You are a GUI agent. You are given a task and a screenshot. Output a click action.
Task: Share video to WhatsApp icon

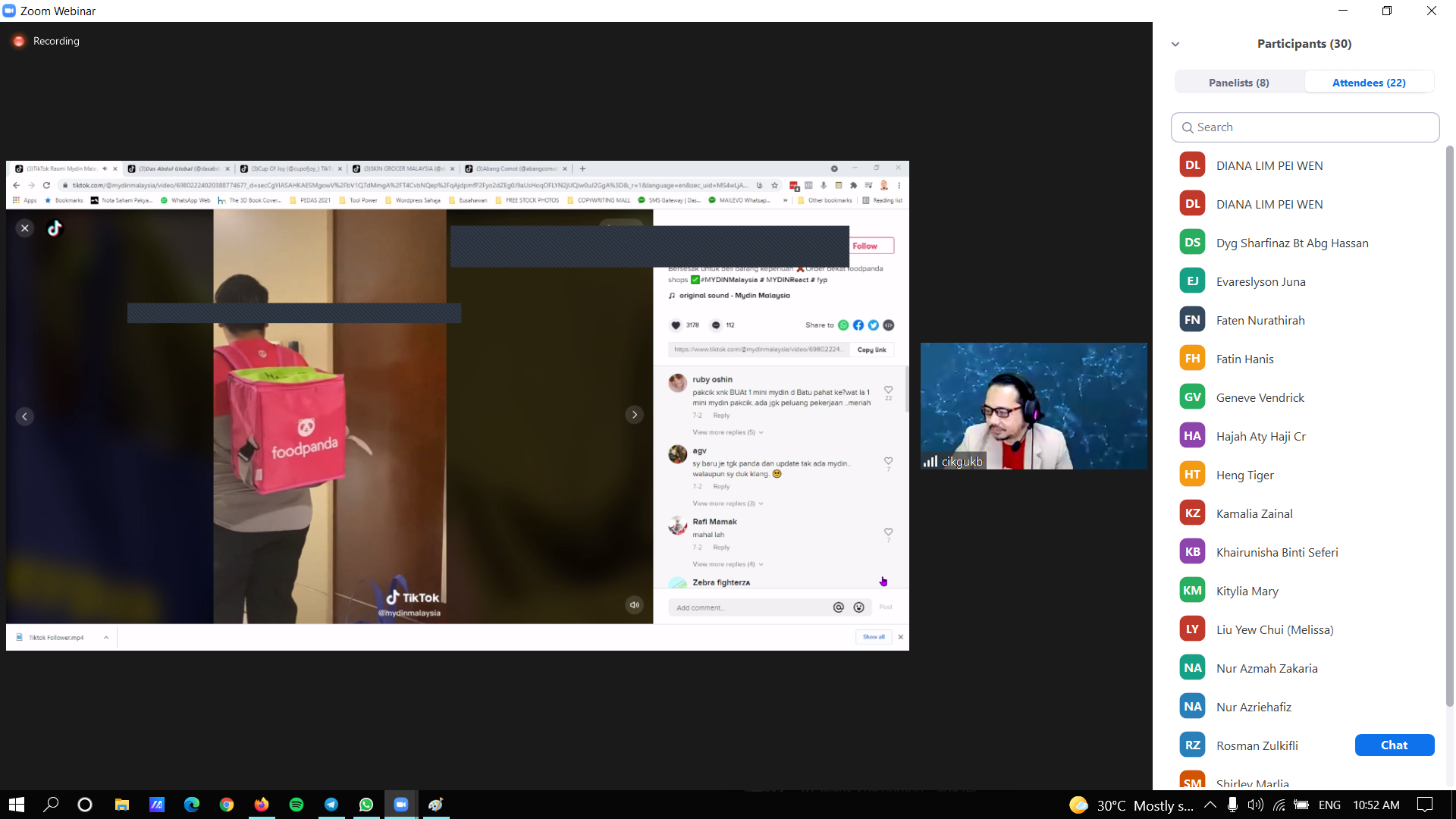843,325
